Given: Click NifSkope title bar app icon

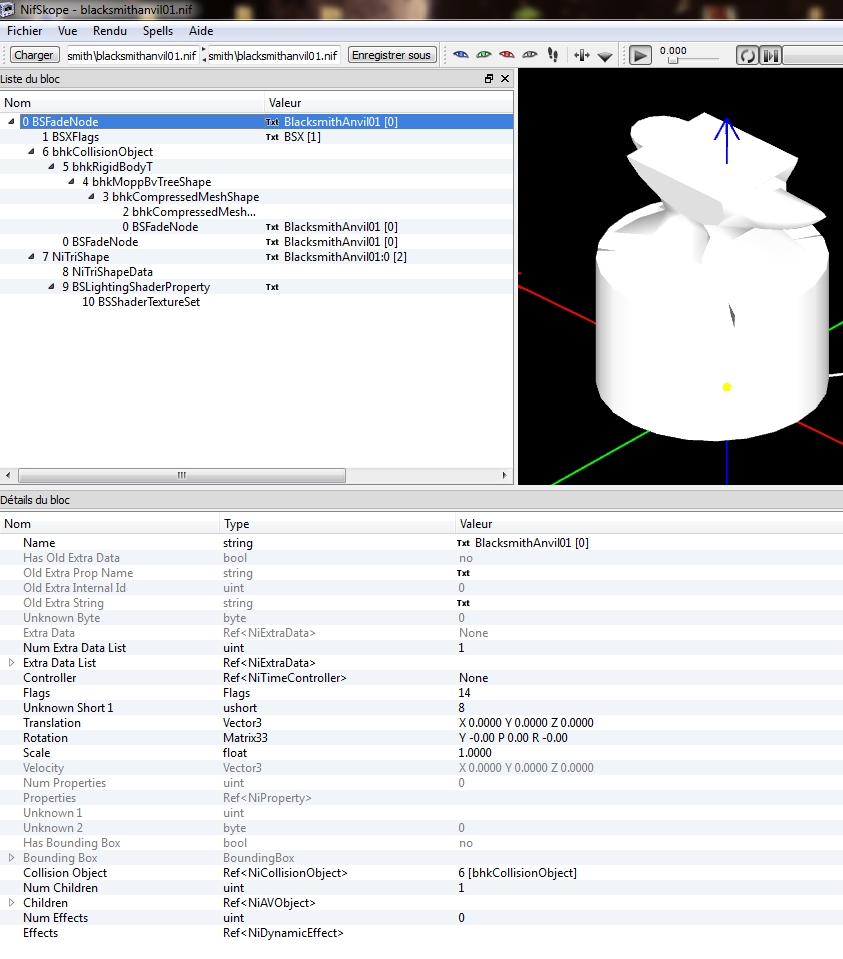Looking at the screenshot, I should 7,9.
